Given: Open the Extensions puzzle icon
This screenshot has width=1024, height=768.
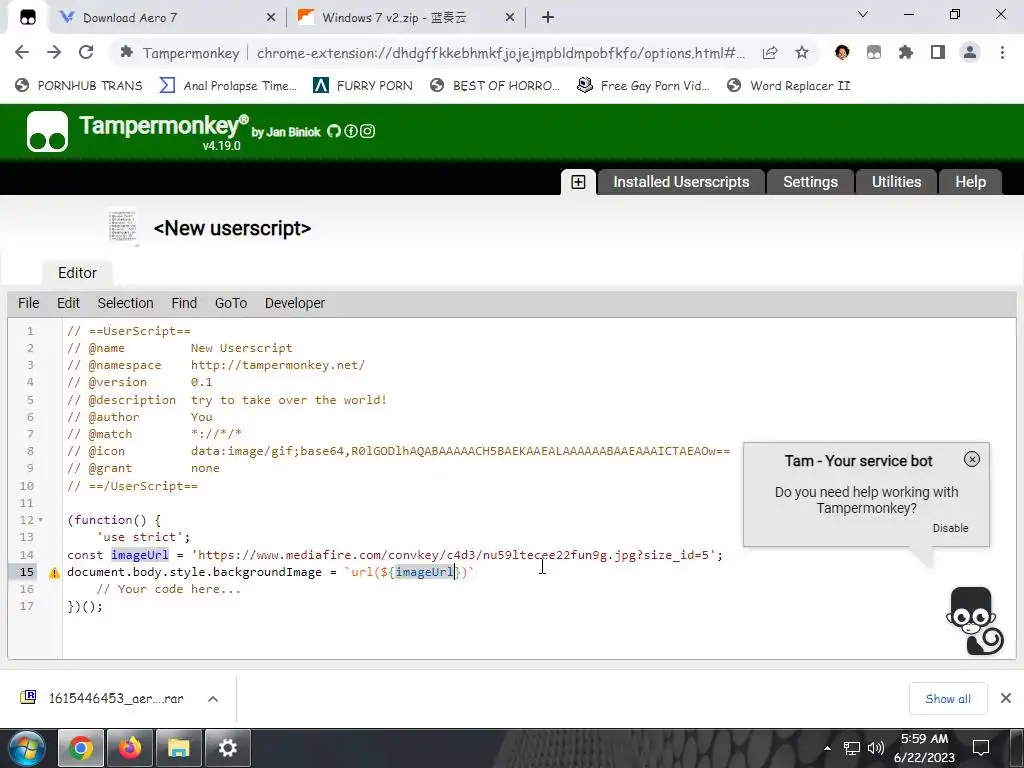Looking at the screenshot, I should [x=906, y=52].
